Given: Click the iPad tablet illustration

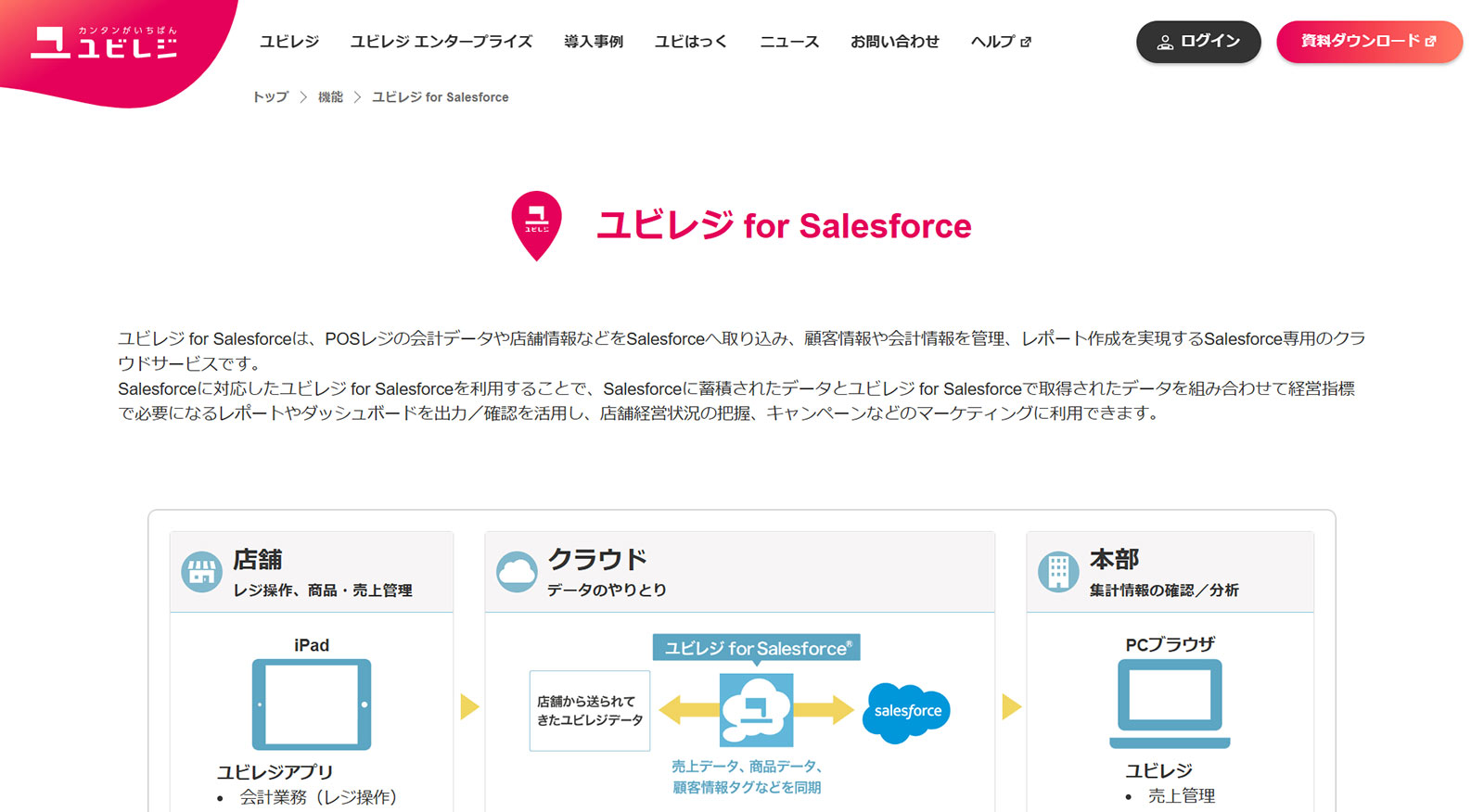Looking at the screenshot, I should click(312, 704).
